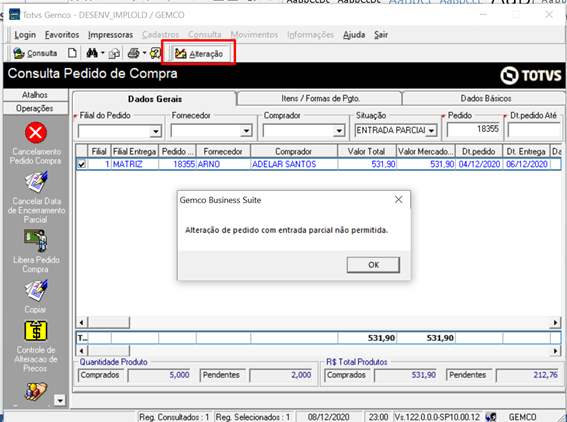The height and width of the screenshot is (422, 567).
Task: Click the toolbar icon right of binoculars dropdown
Action: [114, 54]
